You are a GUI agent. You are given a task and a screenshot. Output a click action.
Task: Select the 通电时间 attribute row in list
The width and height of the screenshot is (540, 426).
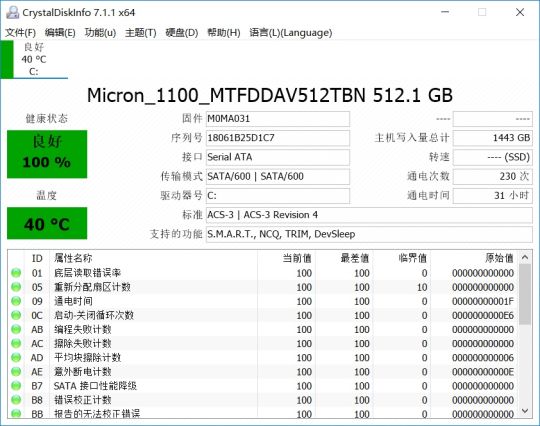tap(263, 301)
